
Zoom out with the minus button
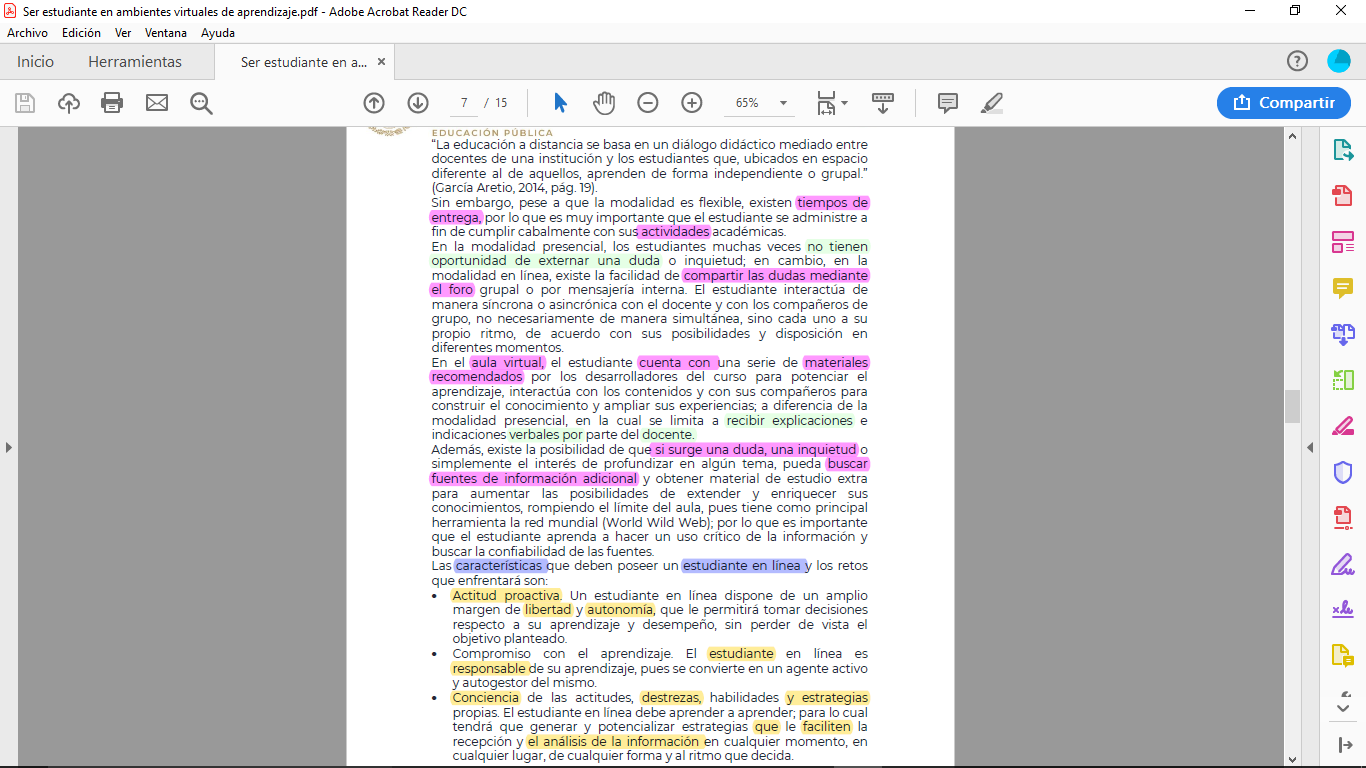coord(648,103)
